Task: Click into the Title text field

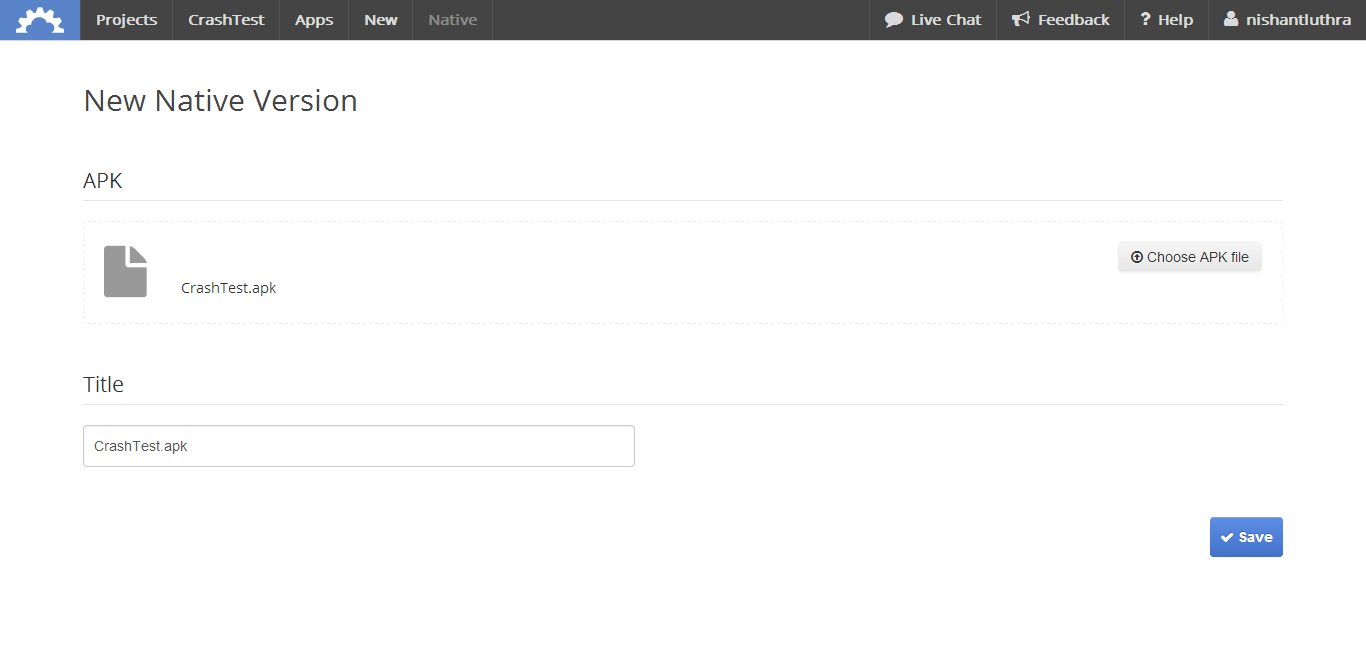Action: point(358,446)
